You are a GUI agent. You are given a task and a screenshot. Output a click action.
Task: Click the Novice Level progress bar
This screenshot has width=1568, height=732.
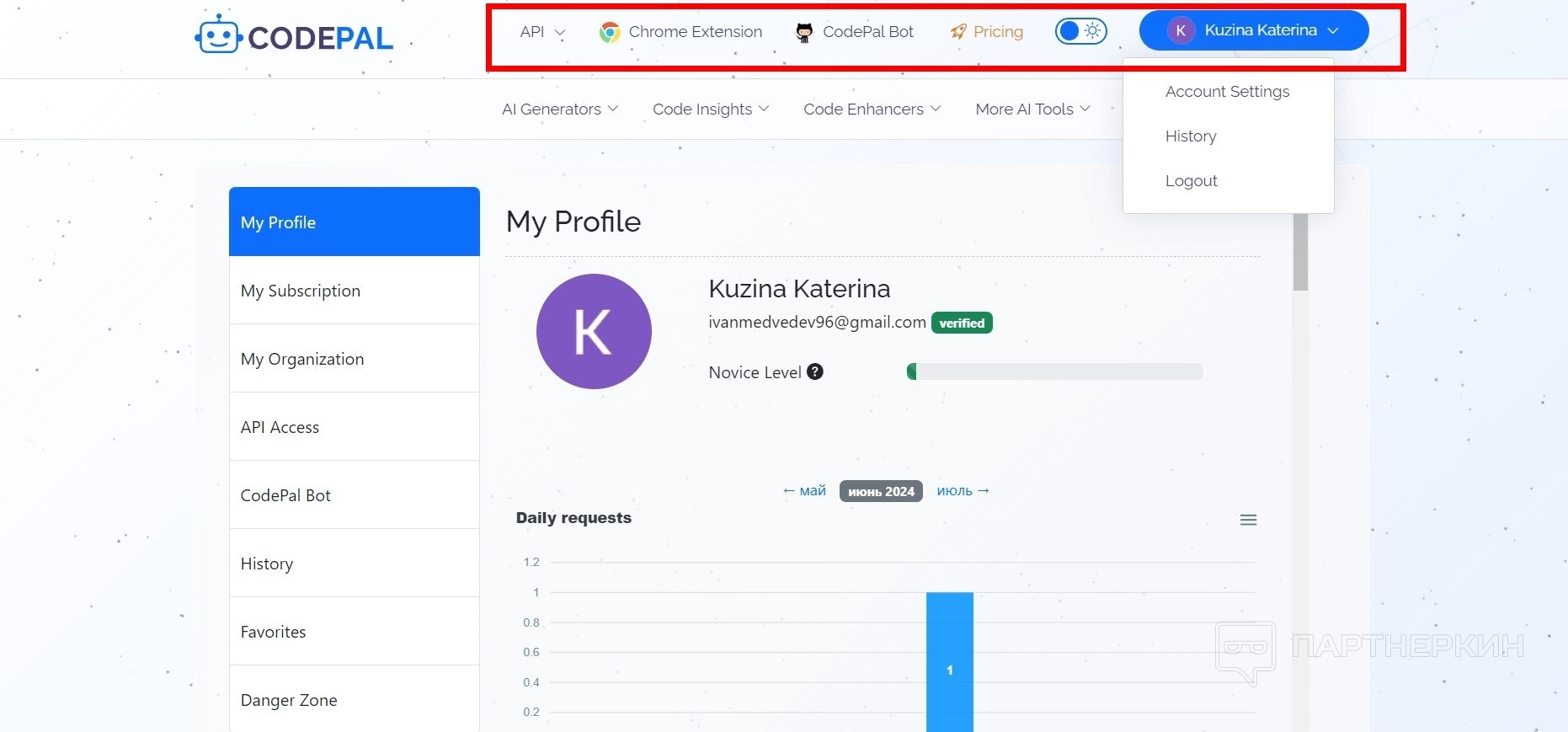pyautogui.click(x=1055, y=371)
